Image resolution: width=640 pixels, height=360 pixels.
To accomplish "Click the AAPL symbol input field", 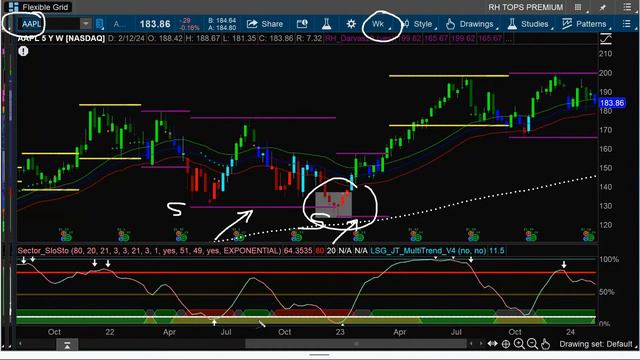I will pyautogui.click(x=49, y=24).
